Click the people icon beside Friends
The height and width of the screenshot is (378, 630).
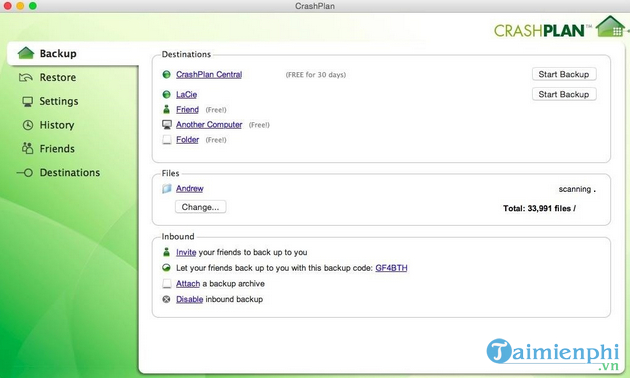click(x=27, y=148)
